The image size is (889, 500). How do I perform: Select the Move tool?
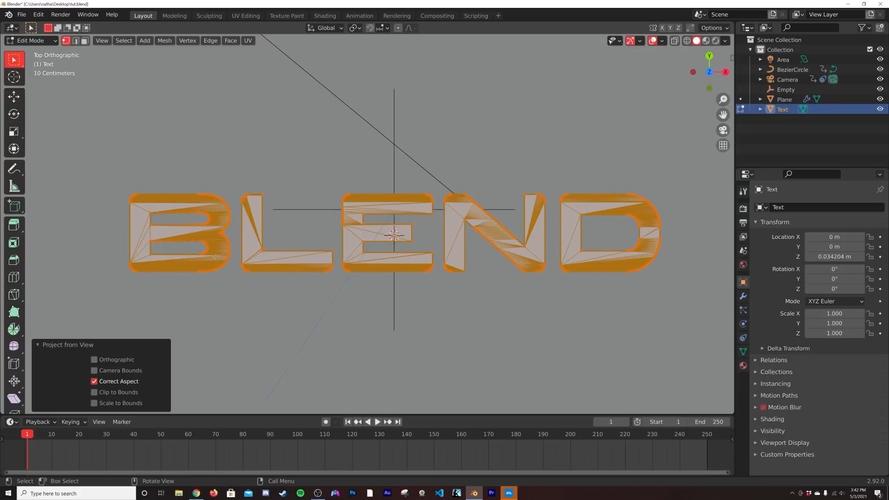[x=14, y=97]
